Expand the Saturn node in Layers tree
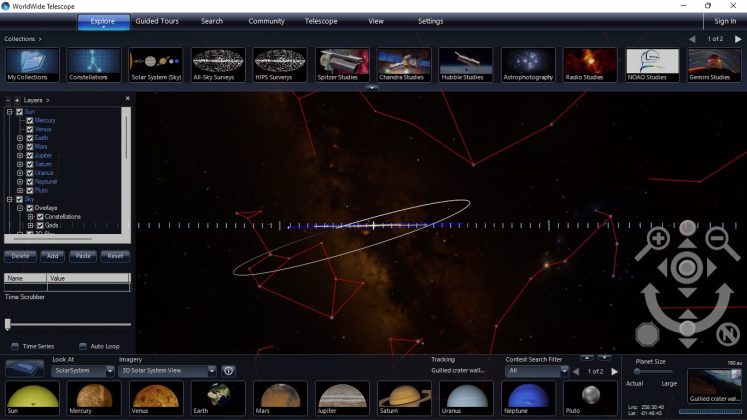 coord(20,164)
